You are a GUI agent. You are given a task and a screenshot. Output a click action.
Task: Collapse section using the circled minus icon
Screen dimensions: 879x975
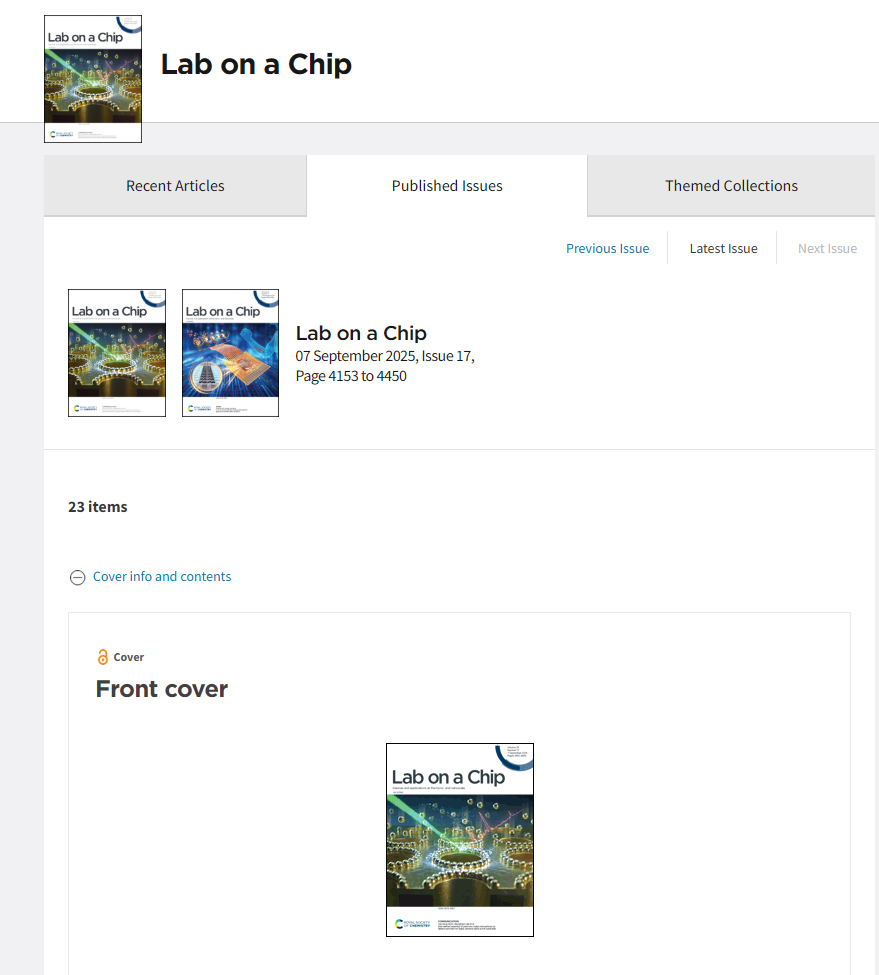pyautogui.click(x=77, y=578)
